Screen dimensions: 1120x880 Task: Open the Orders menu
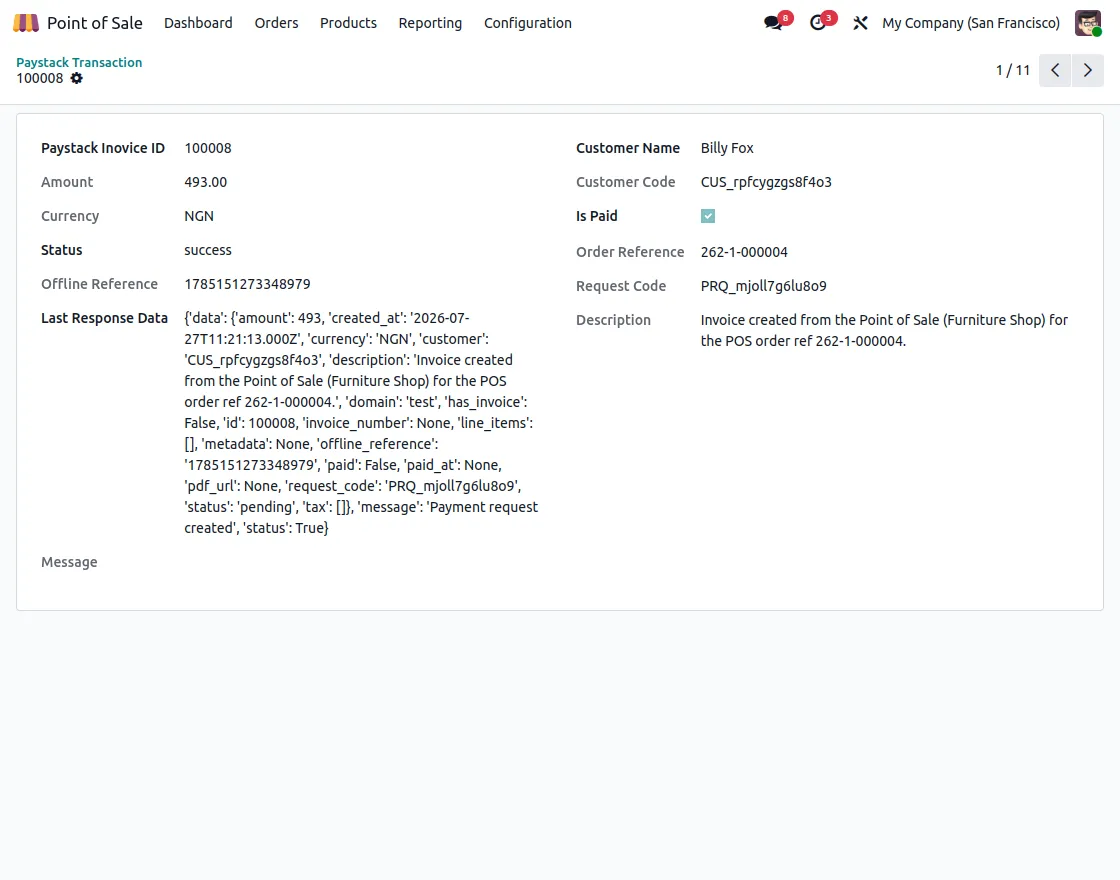276,23
